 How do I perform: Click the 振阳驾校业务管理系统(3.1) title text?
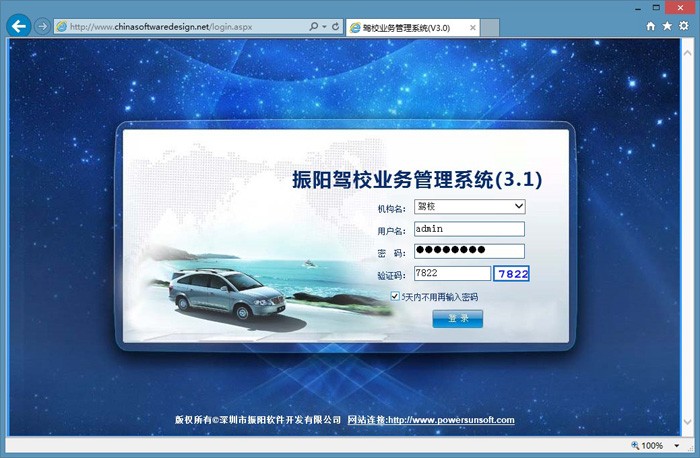[417, 179]
